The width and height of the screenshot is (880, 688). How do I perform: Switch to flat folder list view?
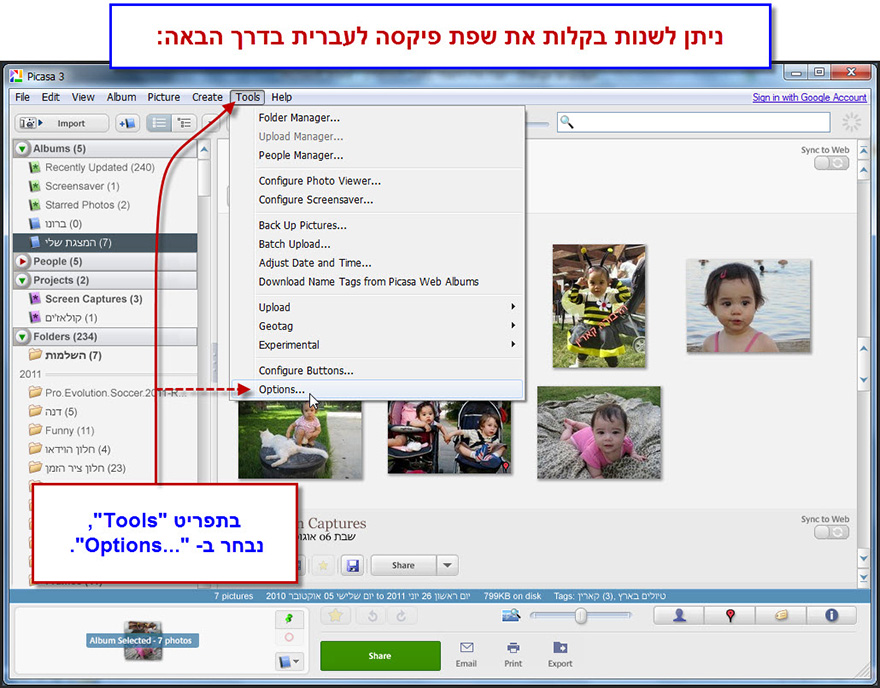coord(159,123)
